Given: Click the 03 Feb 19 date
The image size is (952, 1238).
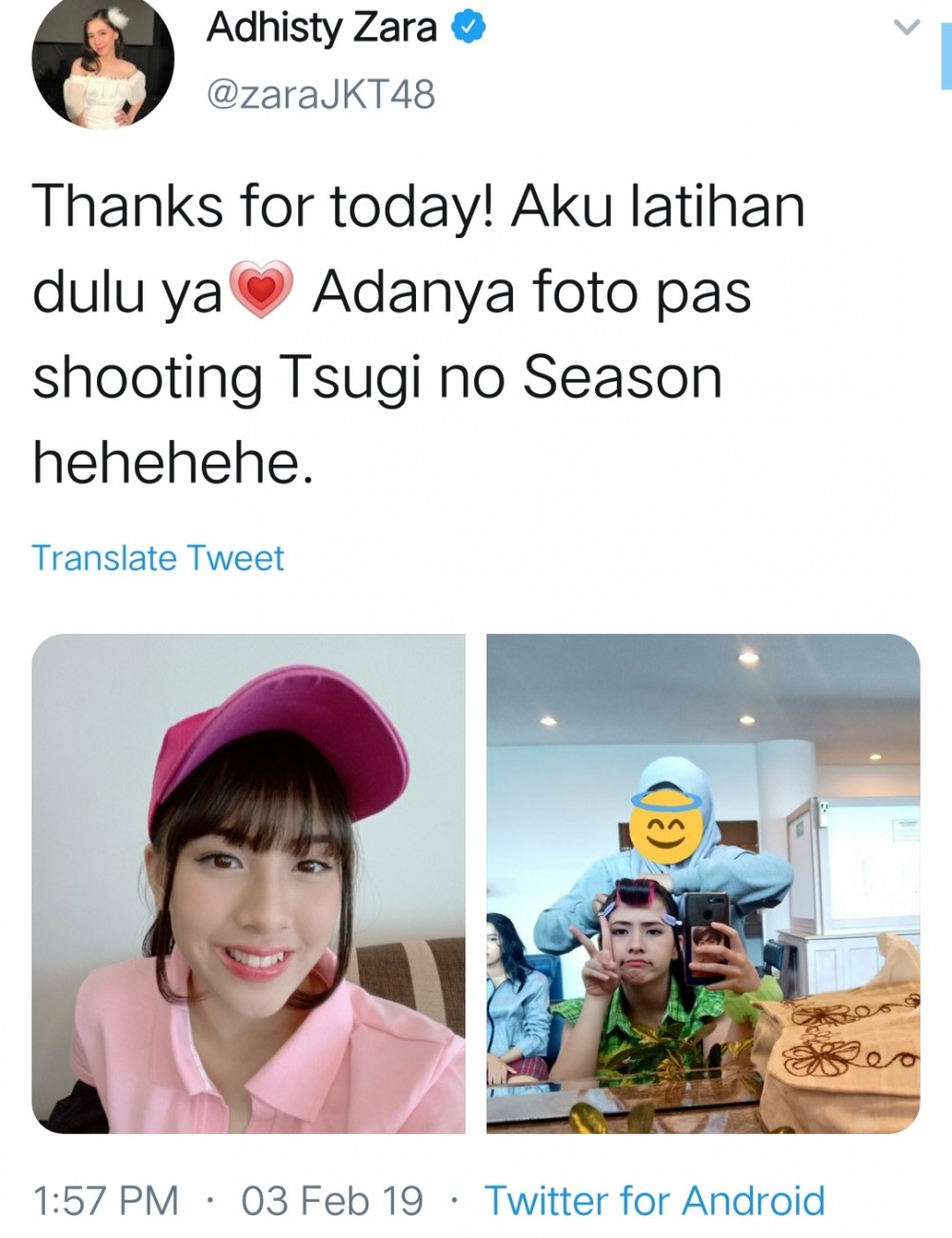Looking at the screenshot, I should point(331,1200).
